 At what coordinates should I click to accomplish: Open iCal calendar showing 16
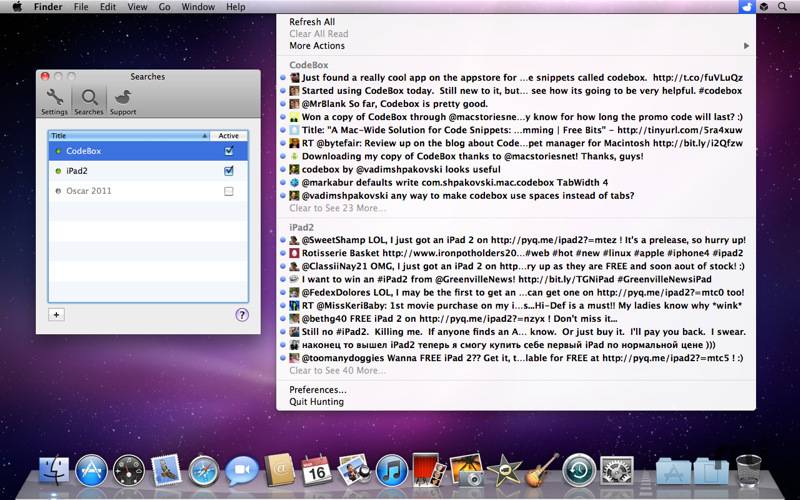[x=316, y=469]
